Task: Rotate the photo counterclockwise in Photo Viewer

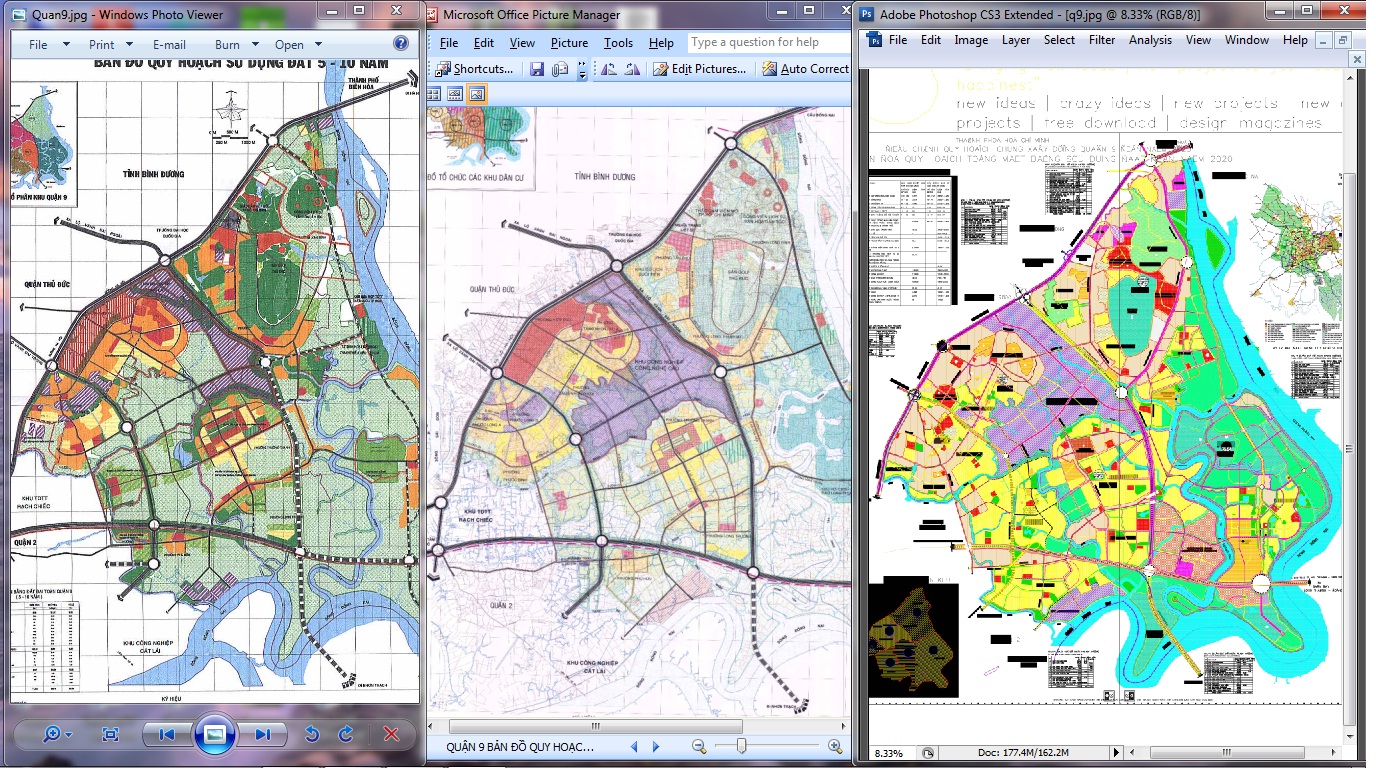Action: coord(312,735)
